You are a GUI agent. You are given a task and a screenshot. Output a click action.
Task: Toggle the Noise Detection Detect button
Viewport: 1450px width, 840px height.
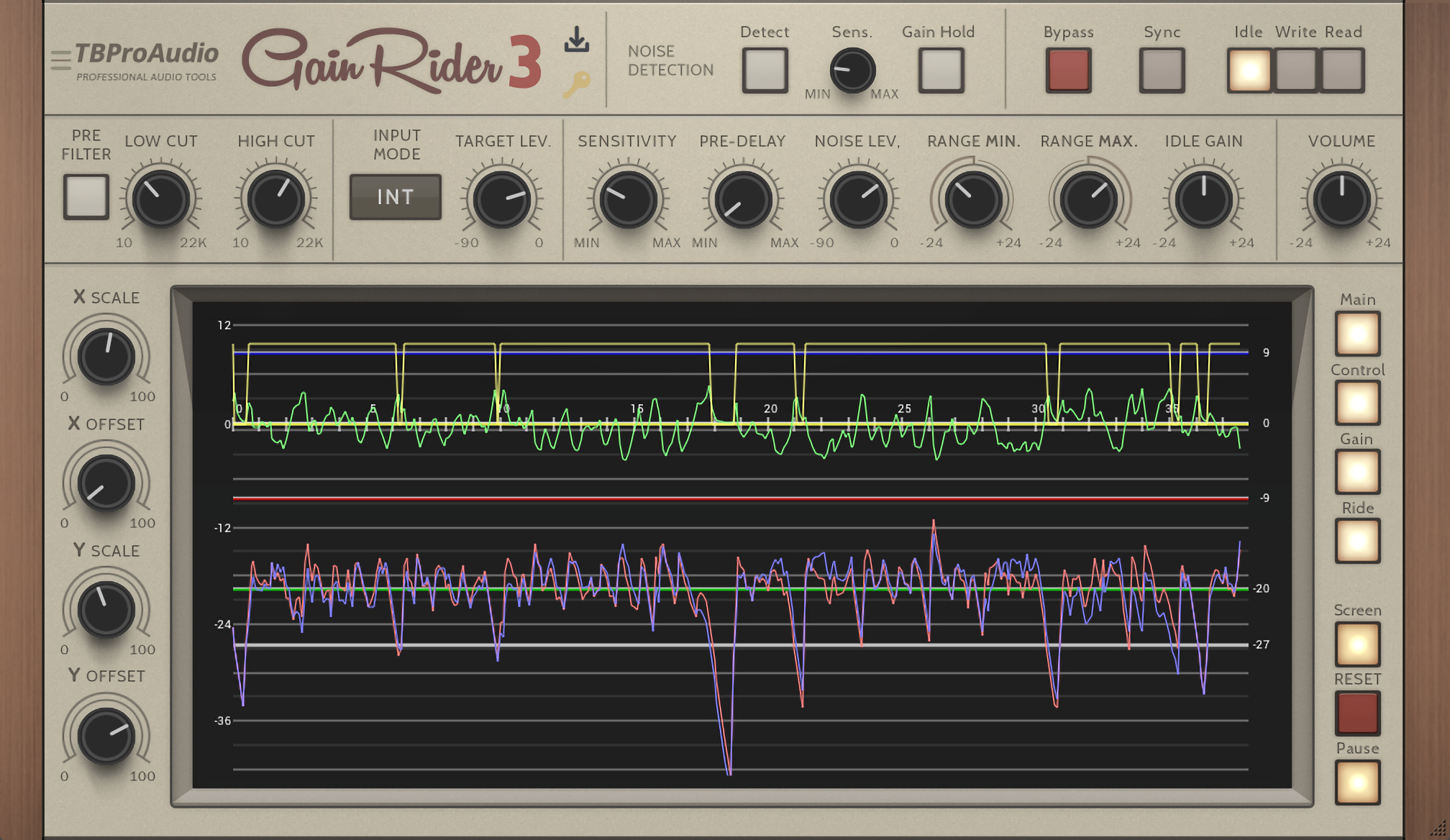click(765, 70)
